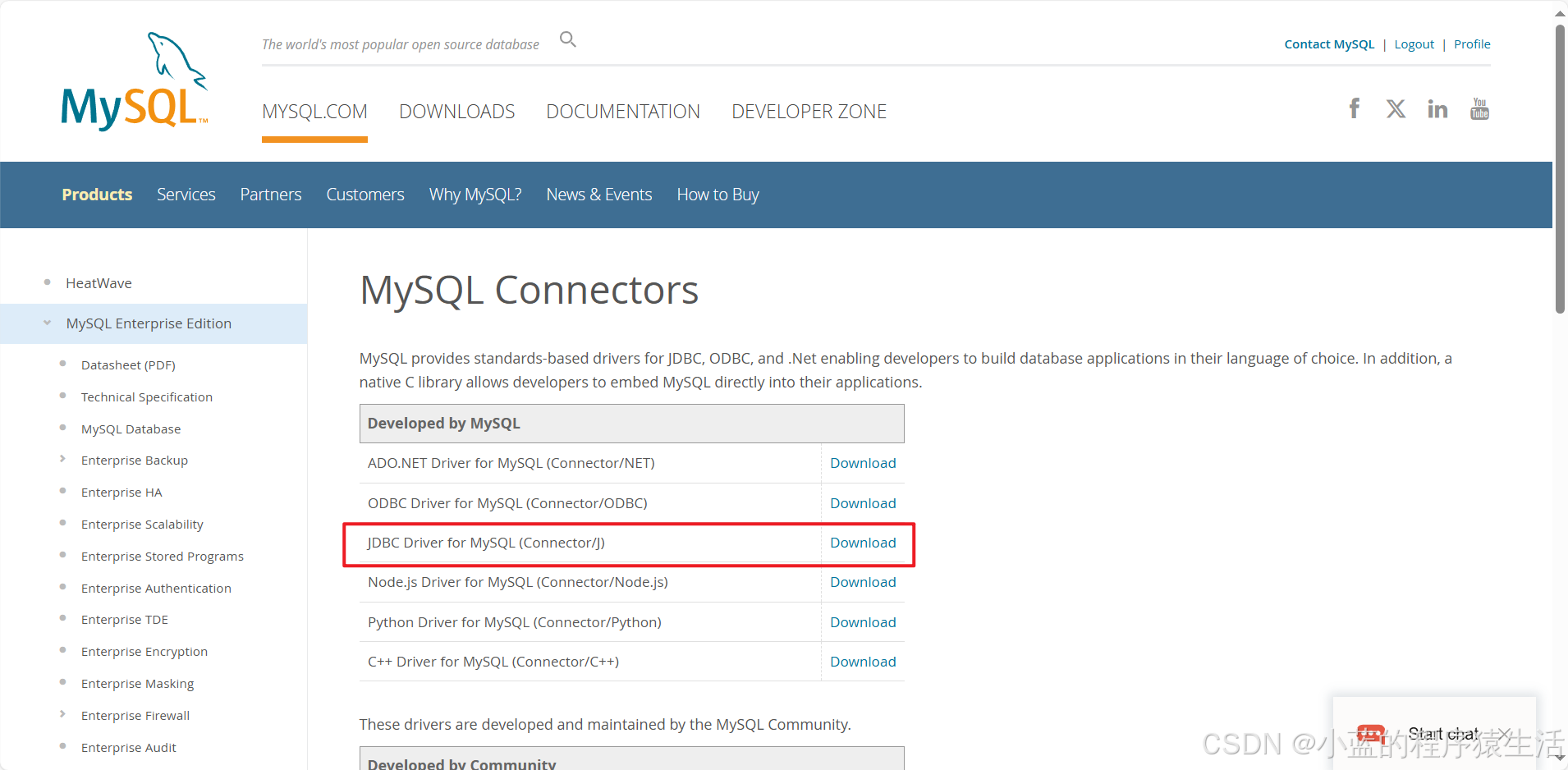Collapse the MySQL Enterprise Edition section
The height and width of the screenshot is (770, 1568).
47,323
